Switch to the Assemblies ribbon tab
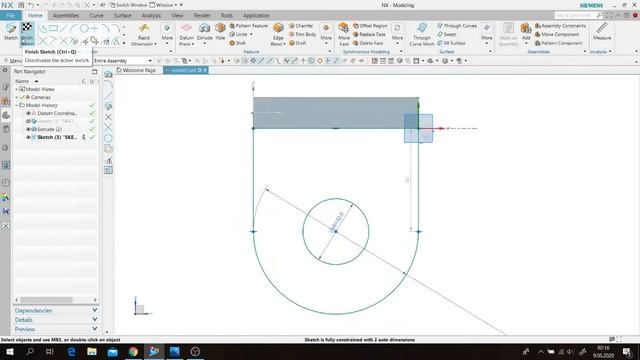The width and height of the screenshot is (640, 360). coord(66,16)
